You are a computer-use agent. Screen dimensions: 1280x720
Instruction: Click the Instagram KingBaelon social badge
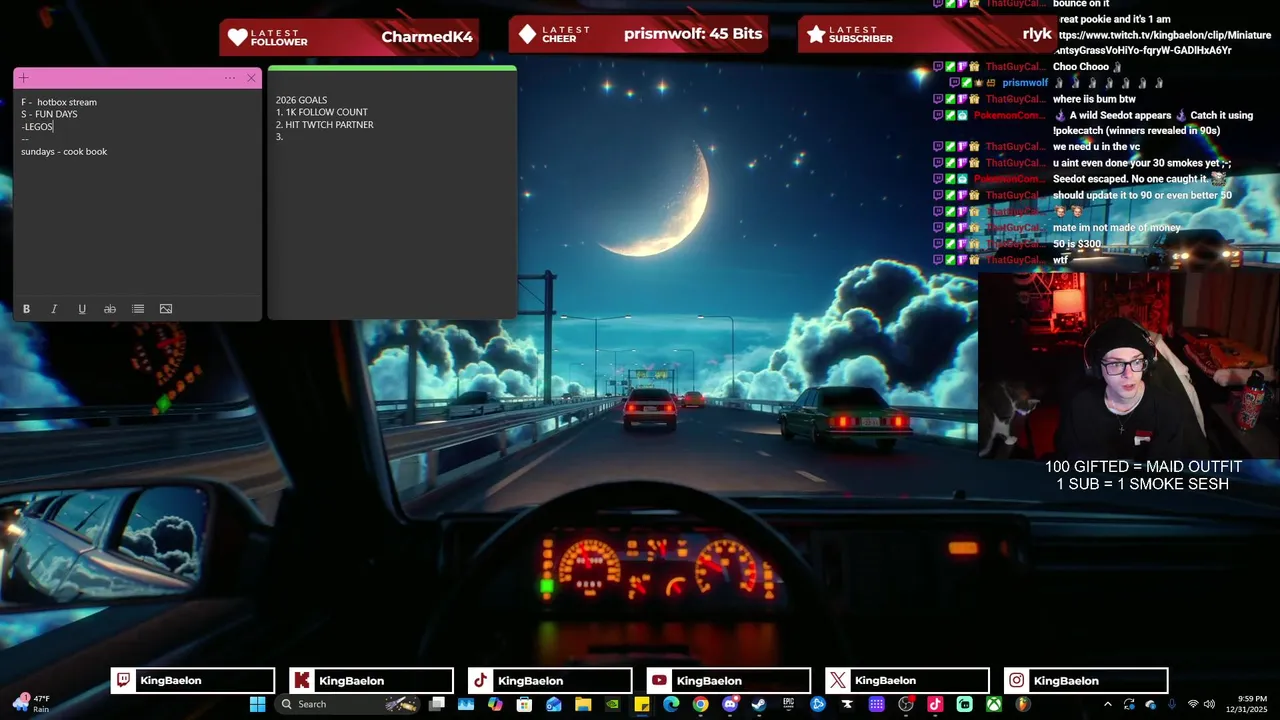point(1086,681)
